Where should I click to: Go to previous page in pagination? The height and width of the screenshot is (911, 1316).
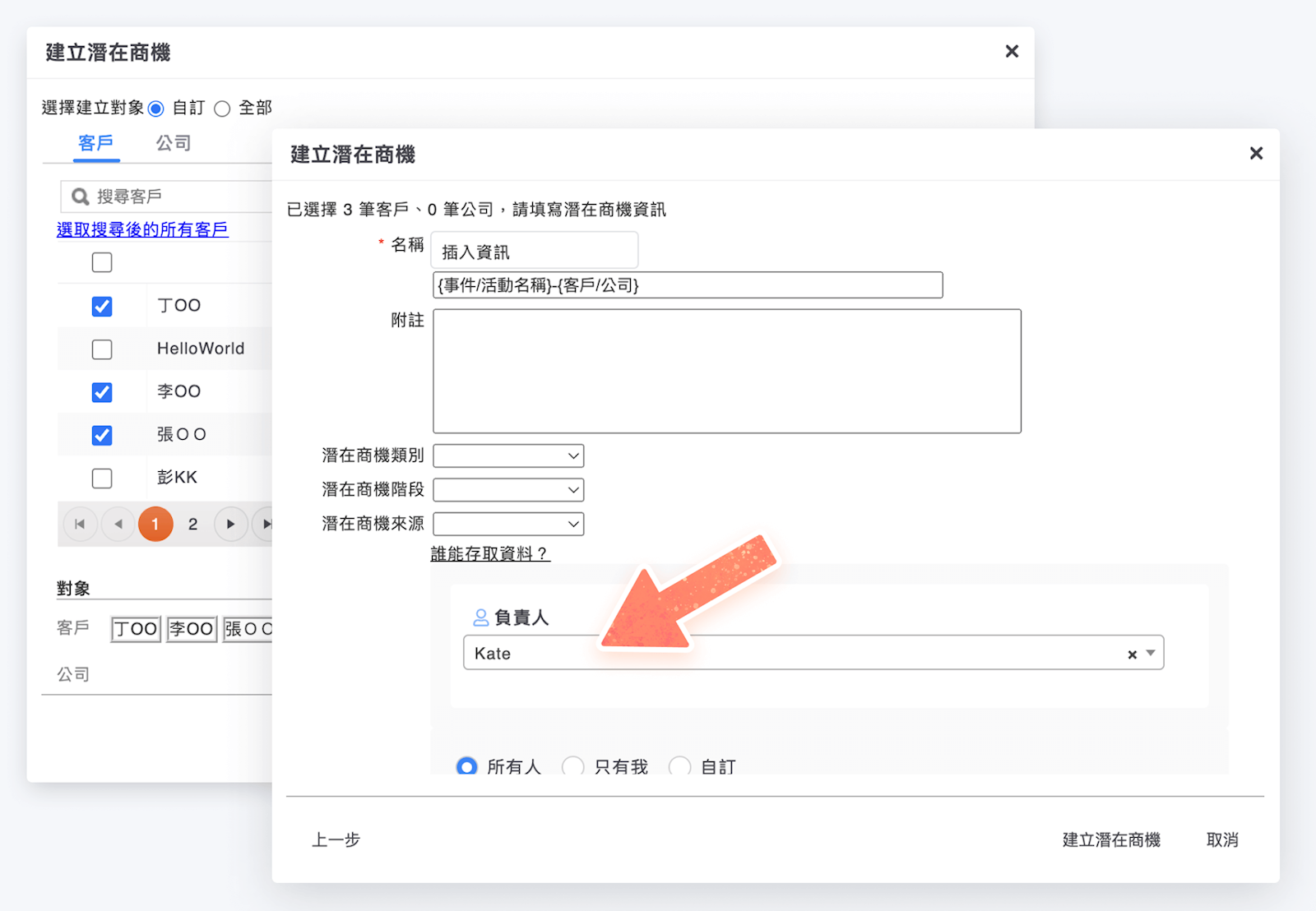[x=118, y=524]
